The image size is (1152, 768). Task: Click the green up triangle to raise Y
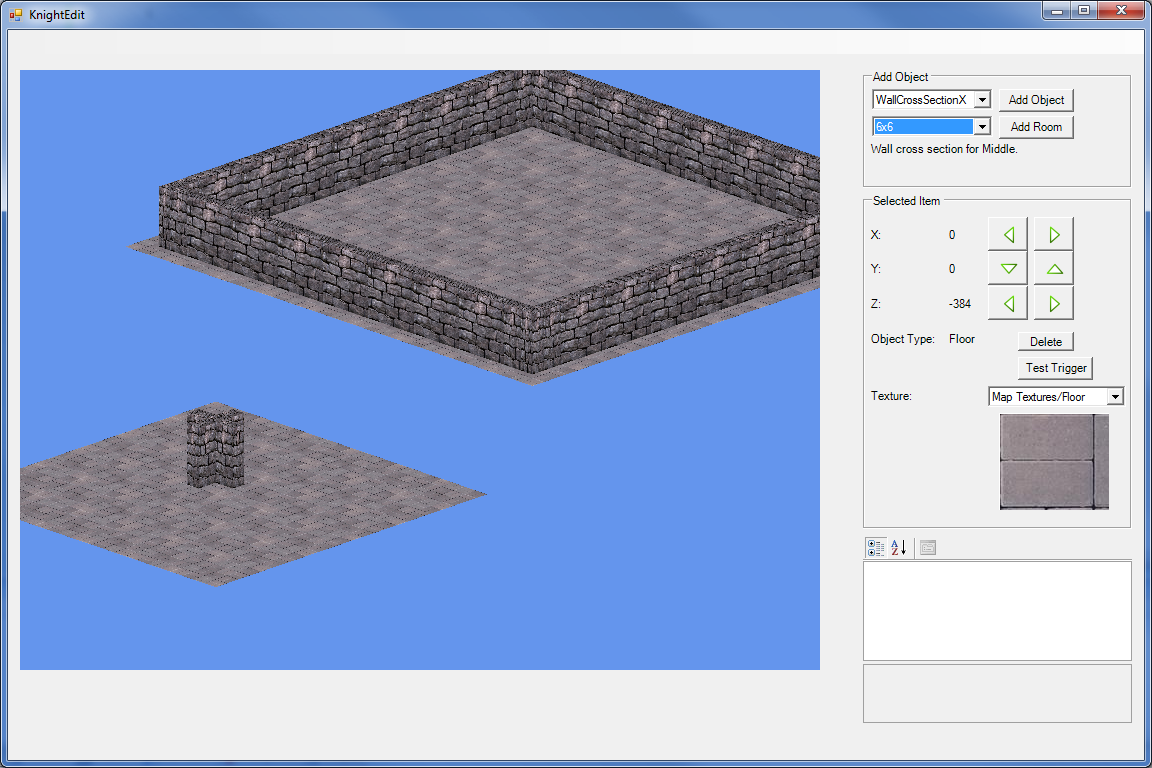pos(1052,268)
